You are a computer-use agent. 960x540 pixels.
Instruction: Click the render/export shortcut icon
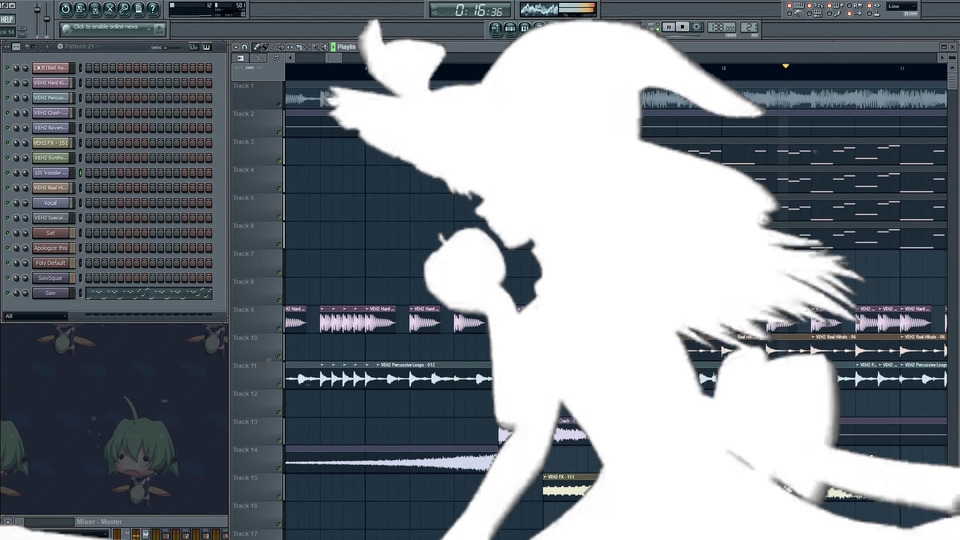pos(95,9)
